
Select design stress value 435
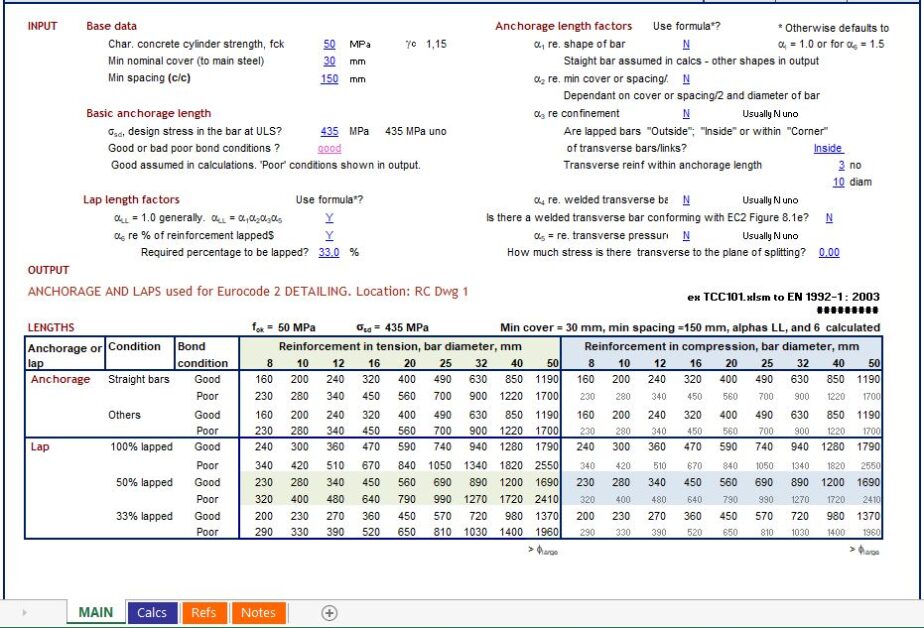coord(329,131)
